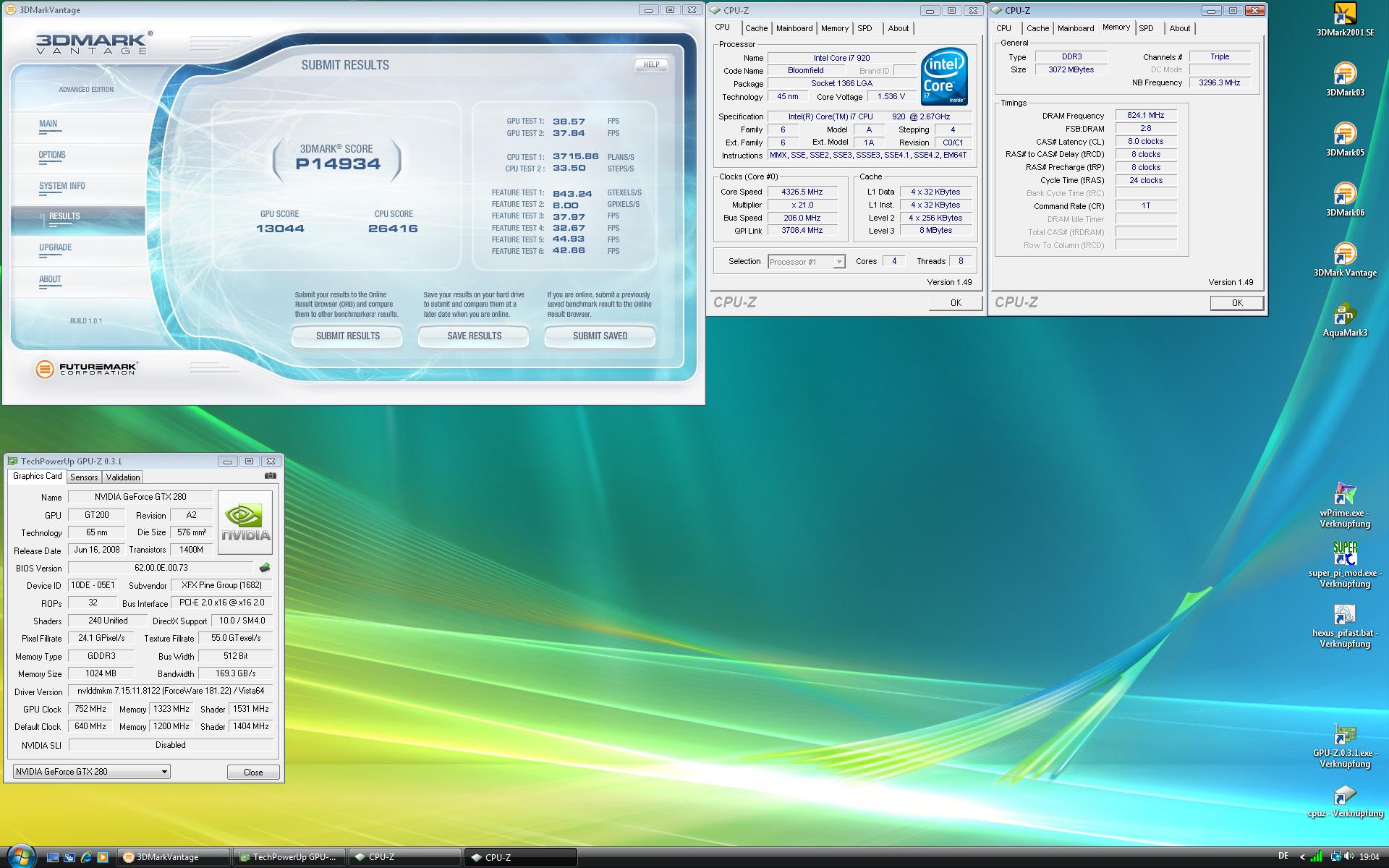Image resolution: width=1389 pixels, height=868 pixels.
Task: Click OK in the right CPU-Z window
Action: pos(1237,303)
